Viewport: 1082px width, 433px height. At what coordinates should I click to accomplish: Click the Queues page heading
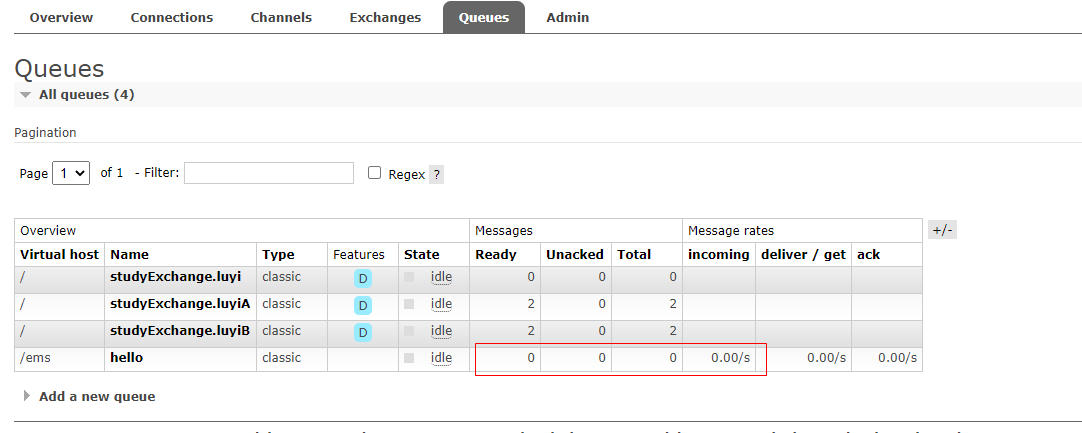[x=59, y=68]
